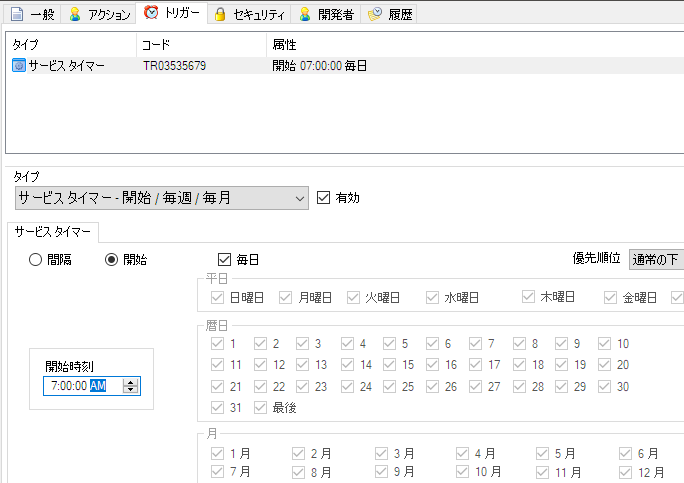Click the history icon on 履歴 tab
The image size is (684, 483).
pyautogui.click(x=375, y=14)
